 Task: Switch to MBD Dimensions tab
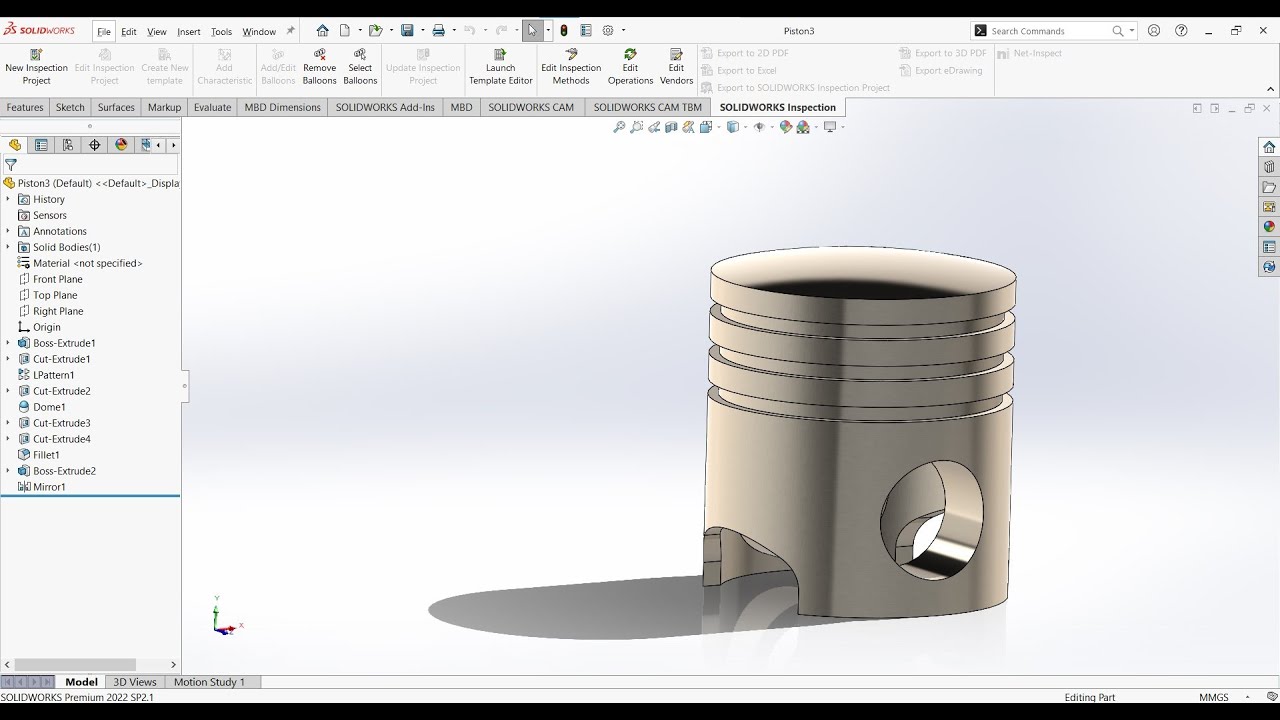[283, 107]
